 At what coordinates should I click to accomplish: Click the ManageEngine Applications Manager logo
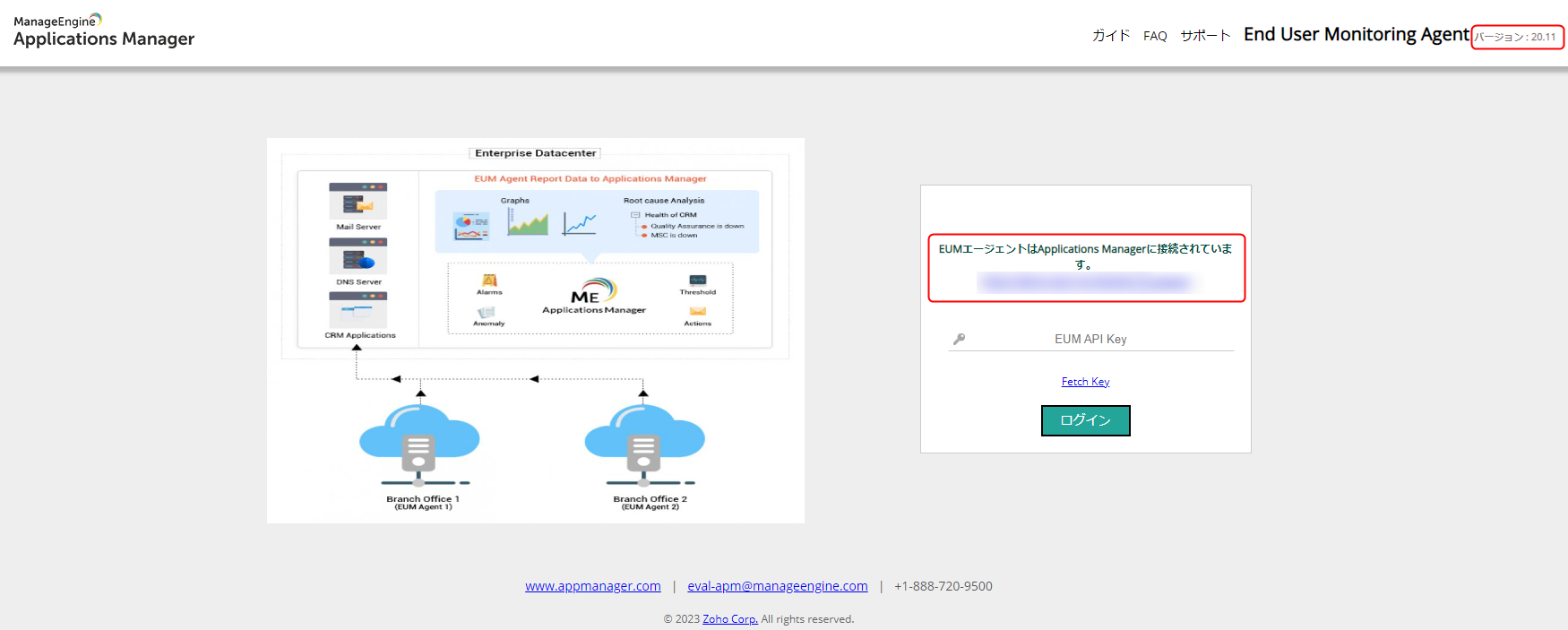pos(104,30)
